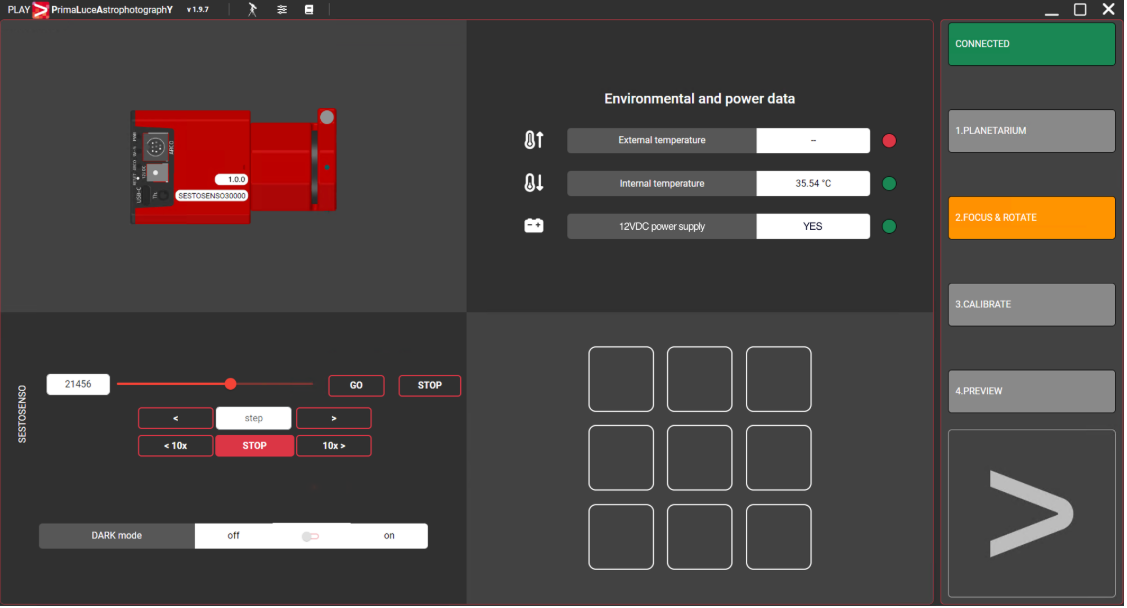Click the grey circle on the focuser image

[x=327, y=116]
